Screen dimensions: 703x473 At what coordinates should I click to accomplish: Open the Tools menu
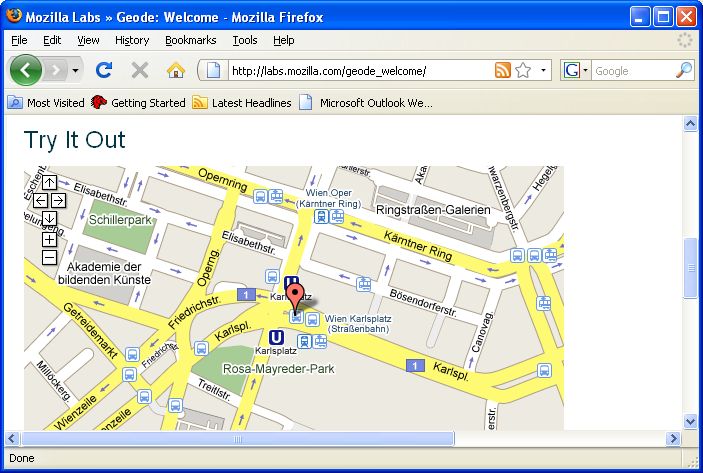coord(244,40)
